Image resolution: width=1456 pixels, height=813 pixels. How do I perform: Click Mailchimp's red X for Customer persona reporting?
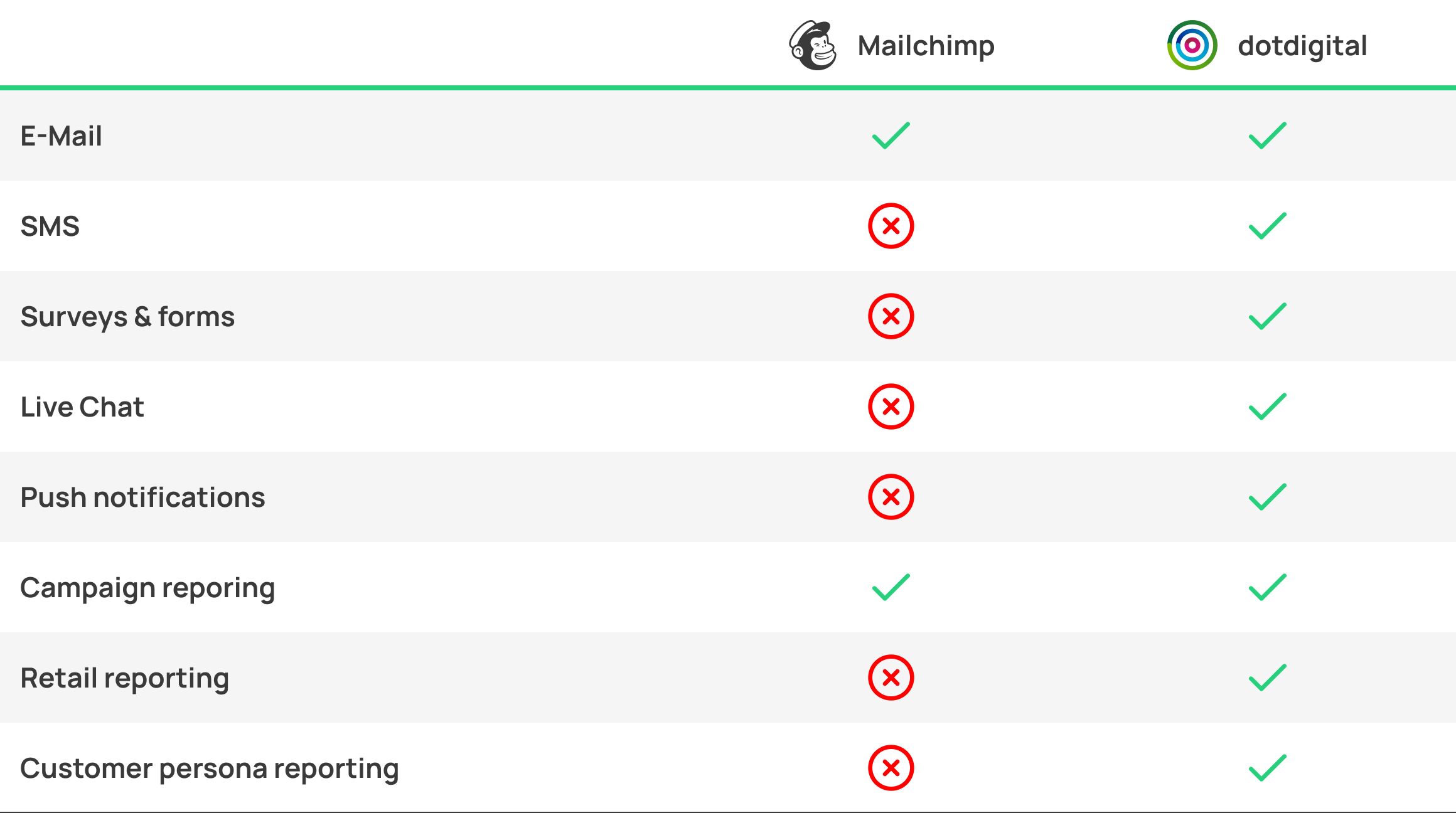click(x=891, y=768)
